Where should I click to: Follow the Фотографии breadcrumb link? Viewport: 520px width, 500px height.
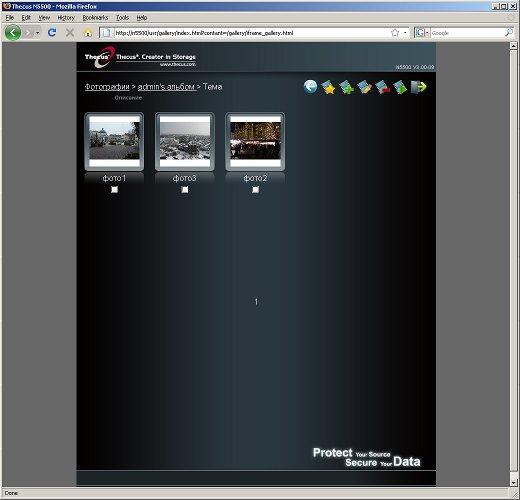[107, 87]
